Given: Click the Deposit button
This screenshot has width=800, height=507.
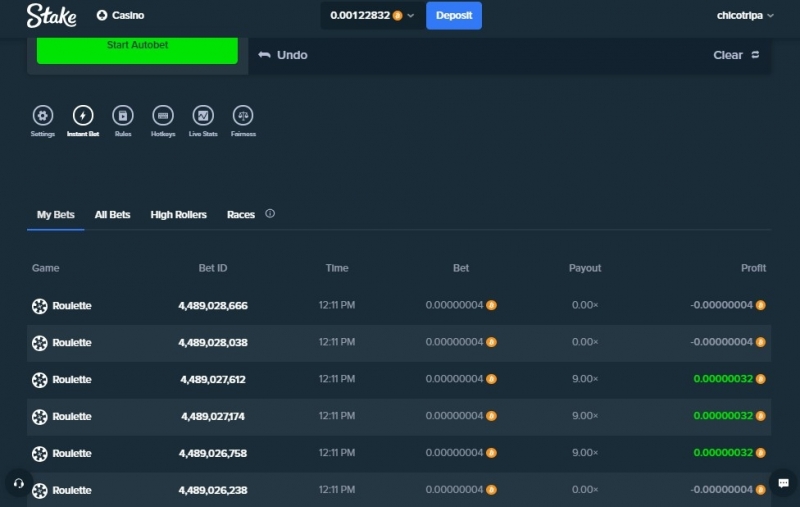Looking at the screenshot, I should coord(454,15).
